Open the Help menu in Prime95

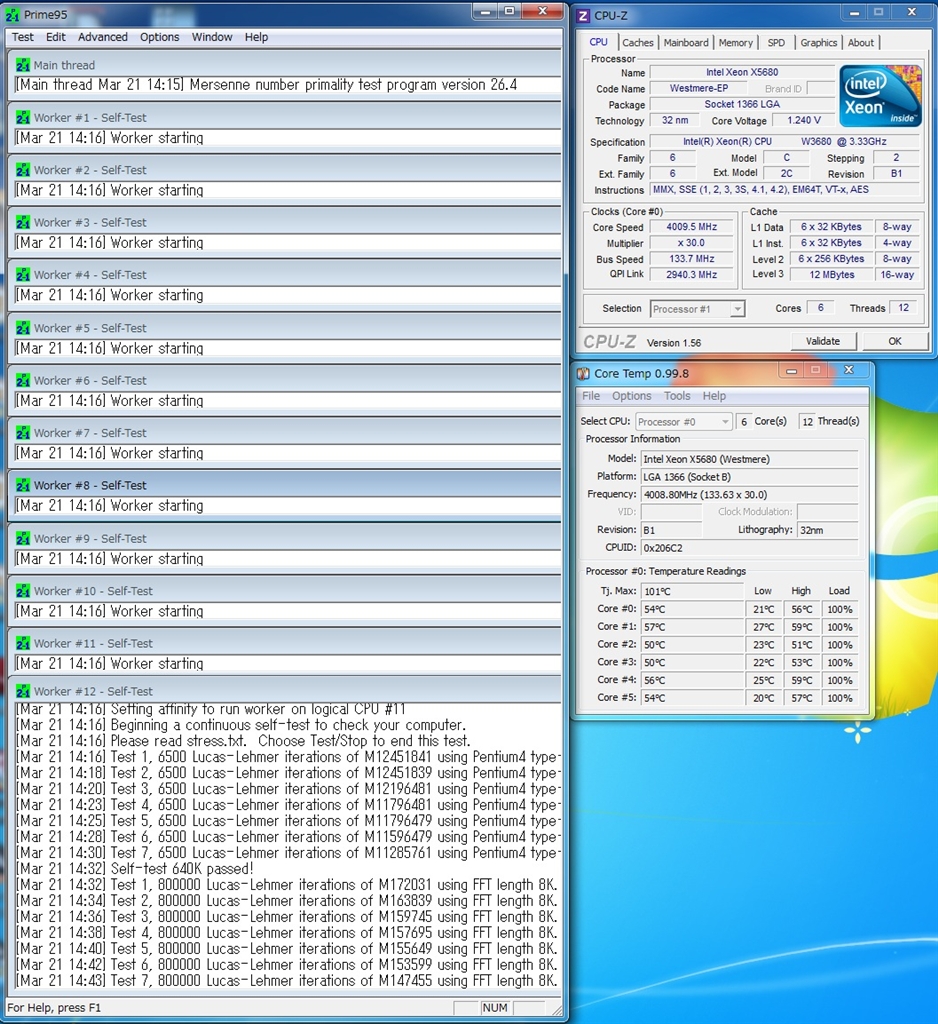point(256,37)
